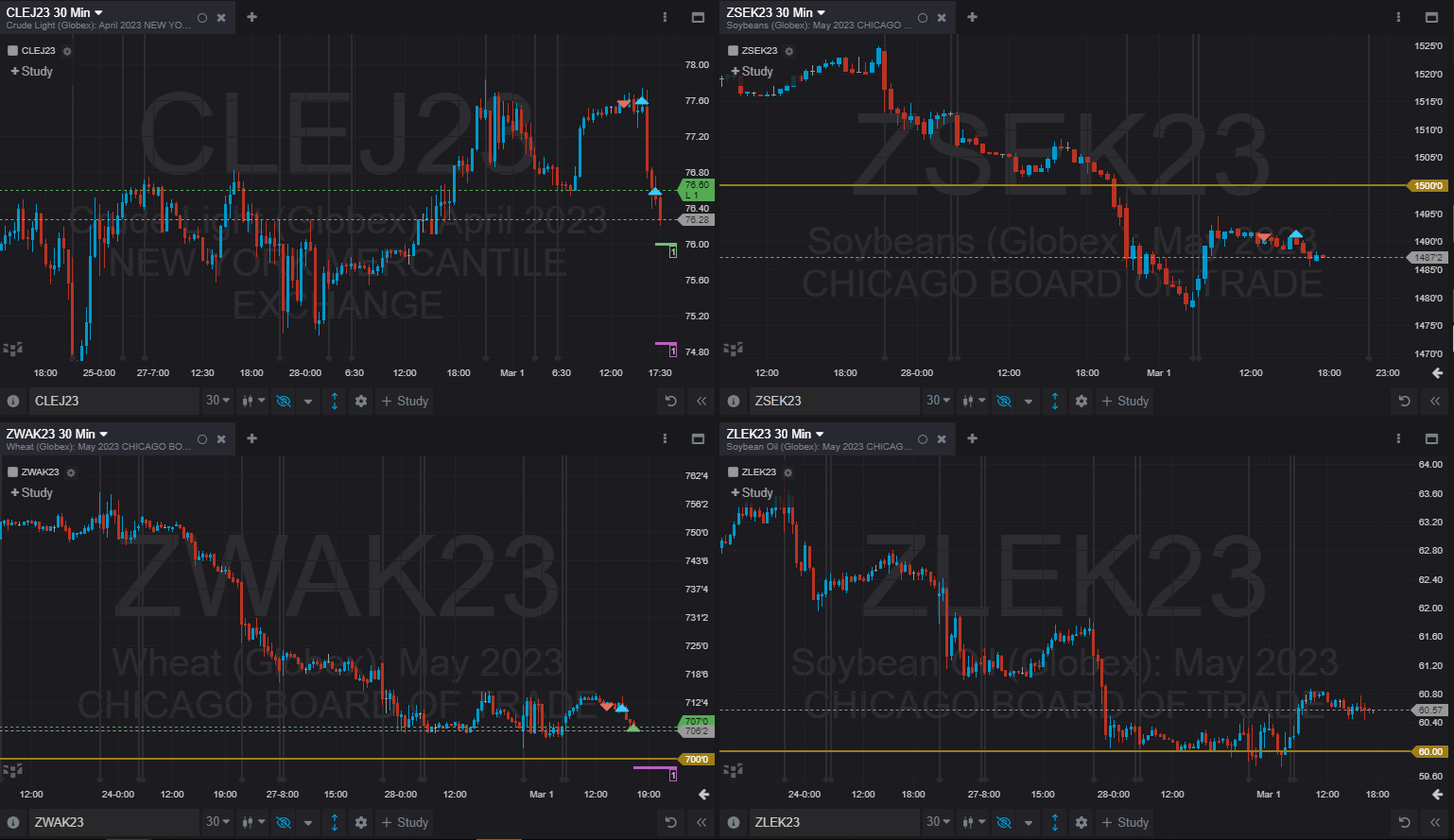Open the 30 interval dropdown for CLEJ23
Screen dimensions: 1454x840
218,401
